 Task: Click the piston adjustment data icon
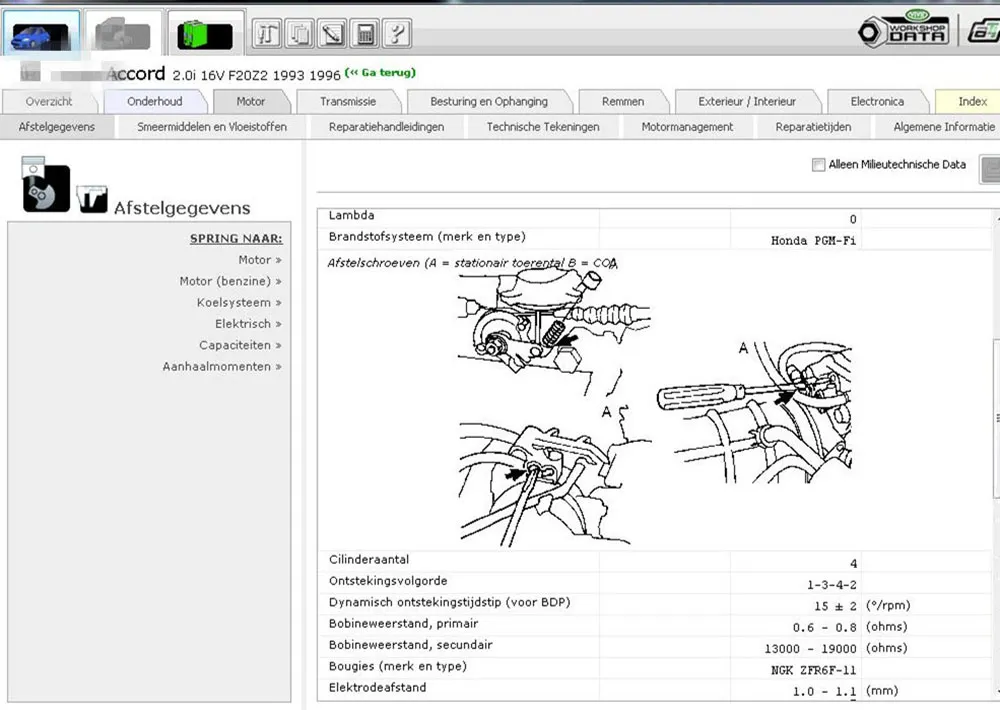(x=45, y=184)
